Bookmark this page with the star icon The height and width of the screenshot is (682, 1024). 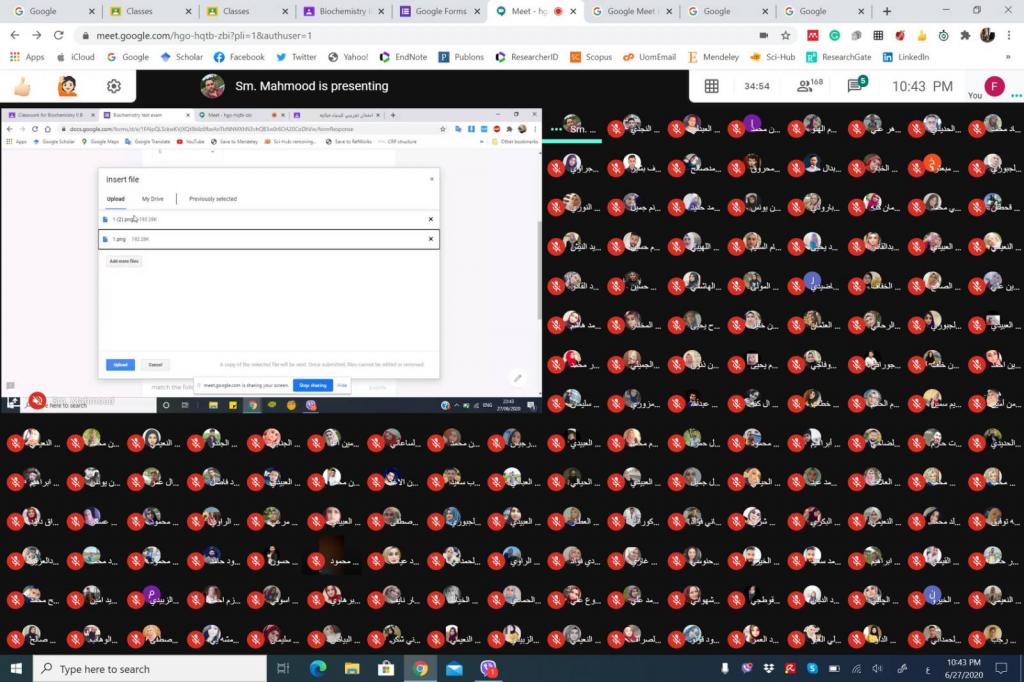(x=786, y=35)
